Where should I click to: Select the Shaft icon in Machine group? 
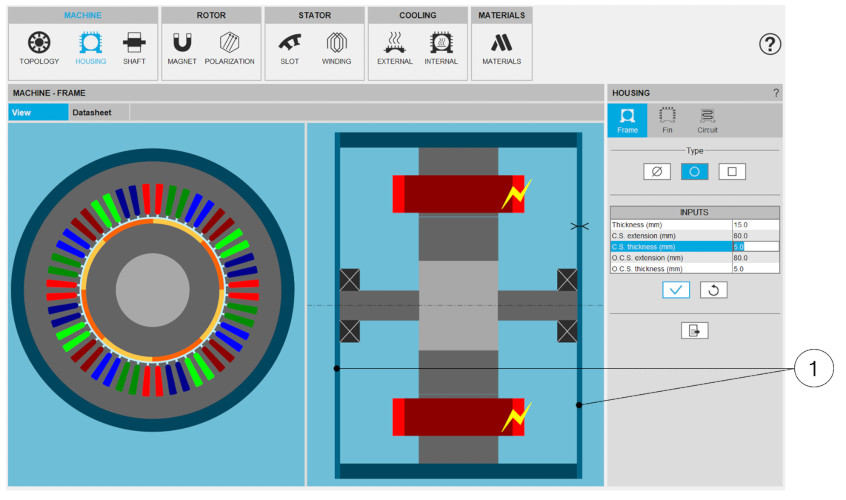(x=133, y=47)
